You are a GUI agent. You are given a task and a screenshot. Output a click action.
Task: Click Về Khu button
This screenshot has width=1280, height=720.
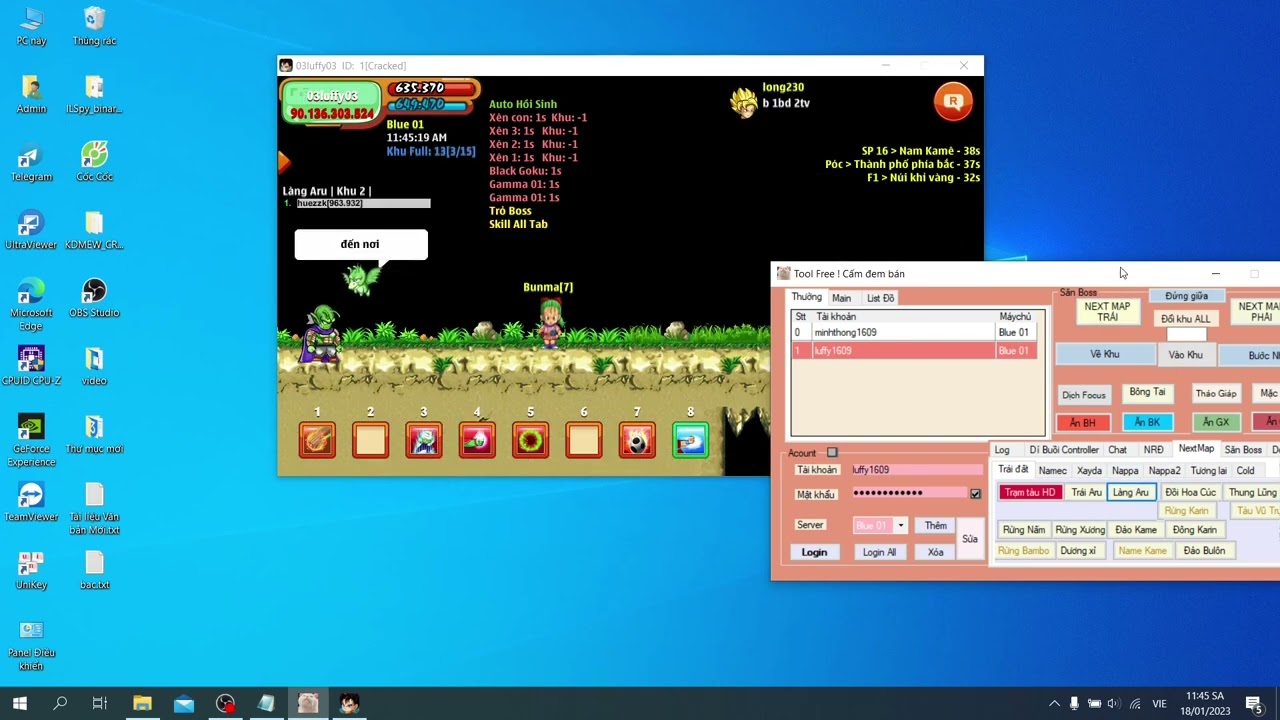(x=1104, y=354)
